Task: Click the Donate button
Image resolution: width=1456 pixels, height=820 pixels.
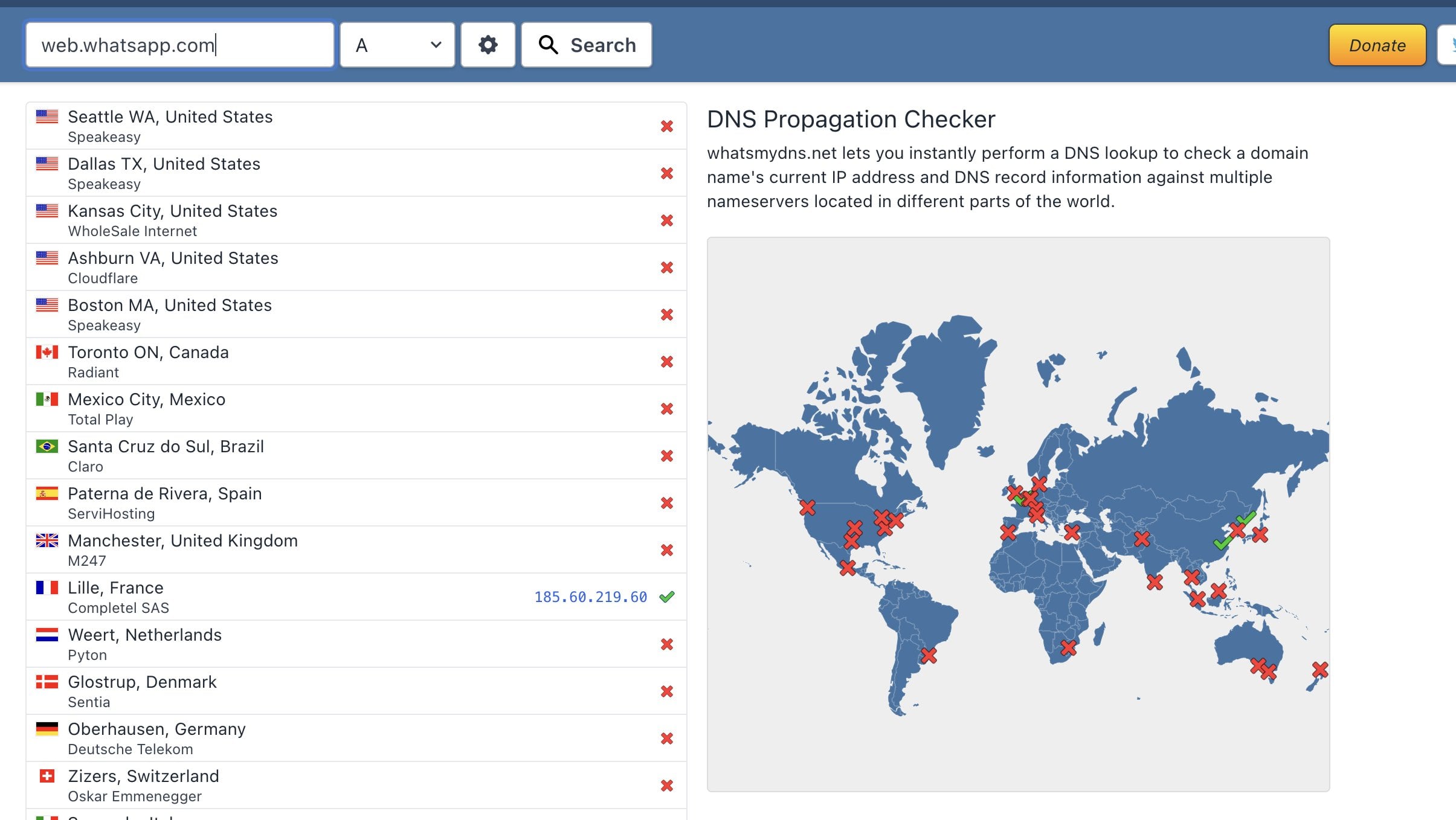Action: pos(1377,45)
